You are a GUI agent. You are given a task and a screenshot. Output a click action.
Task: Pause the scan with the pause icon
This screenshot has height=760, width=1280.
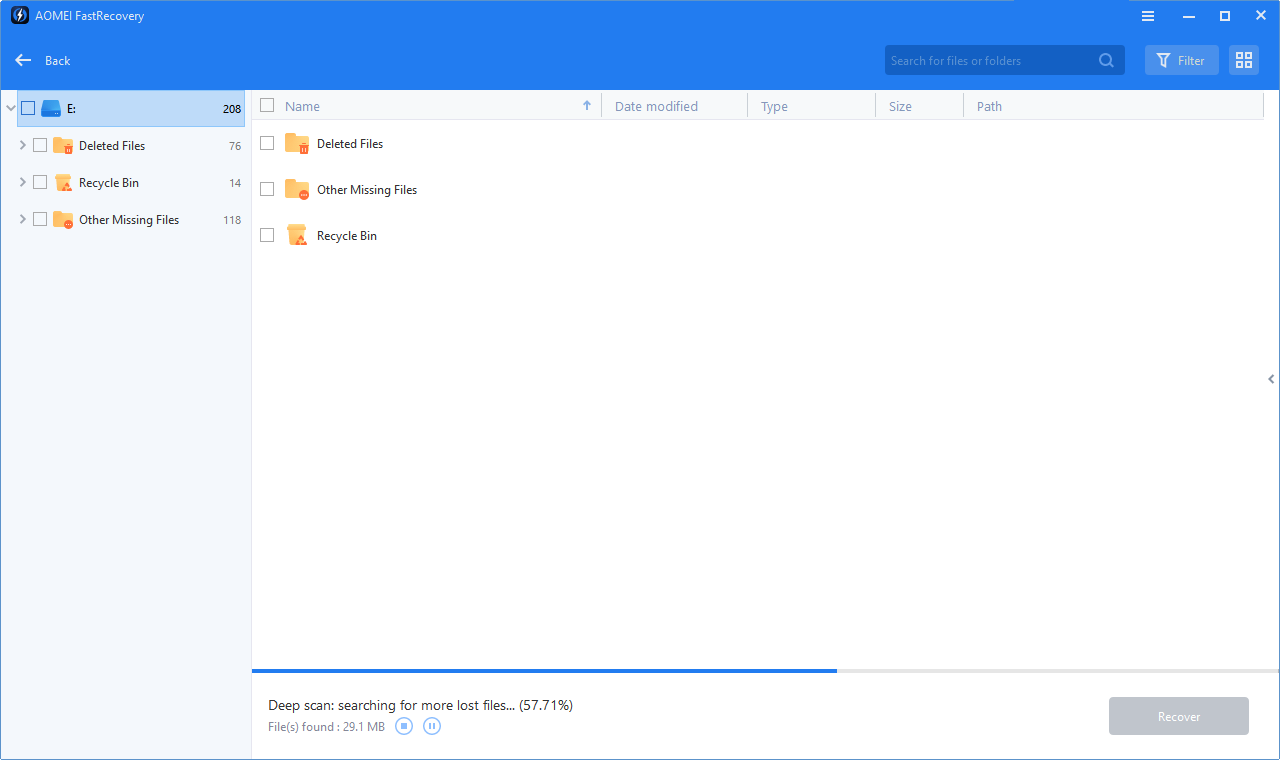tap(431, 726)
